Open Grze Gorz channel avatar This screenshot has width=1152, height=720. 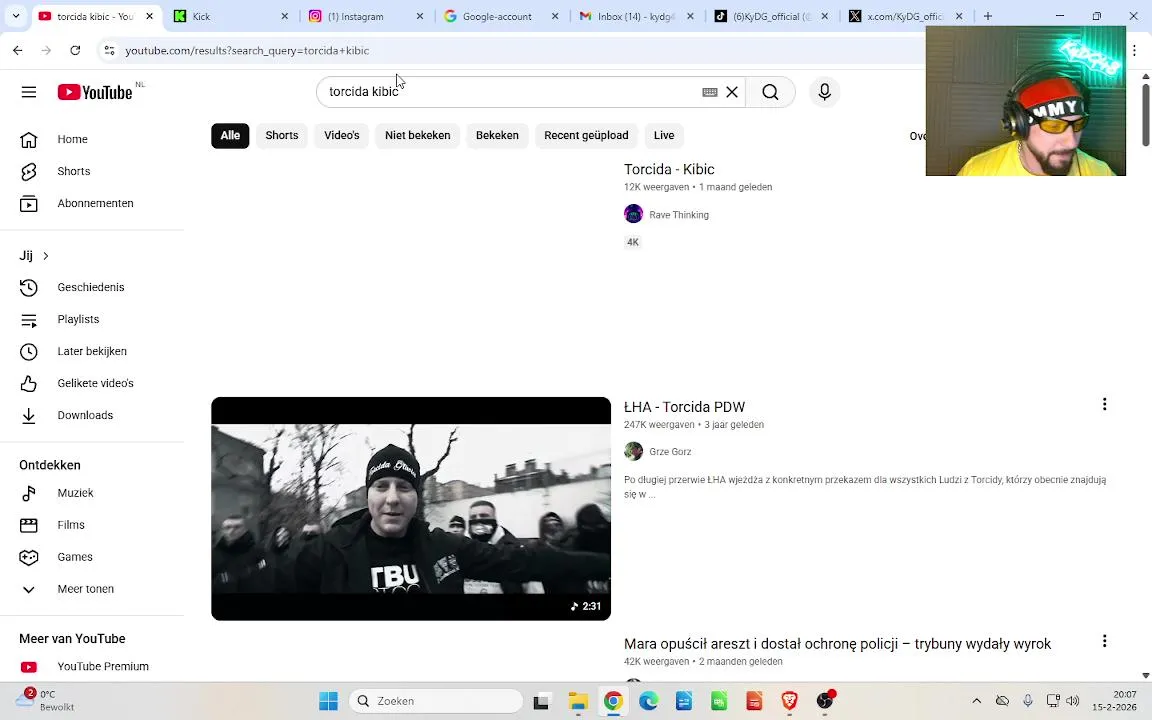(633, 451)
